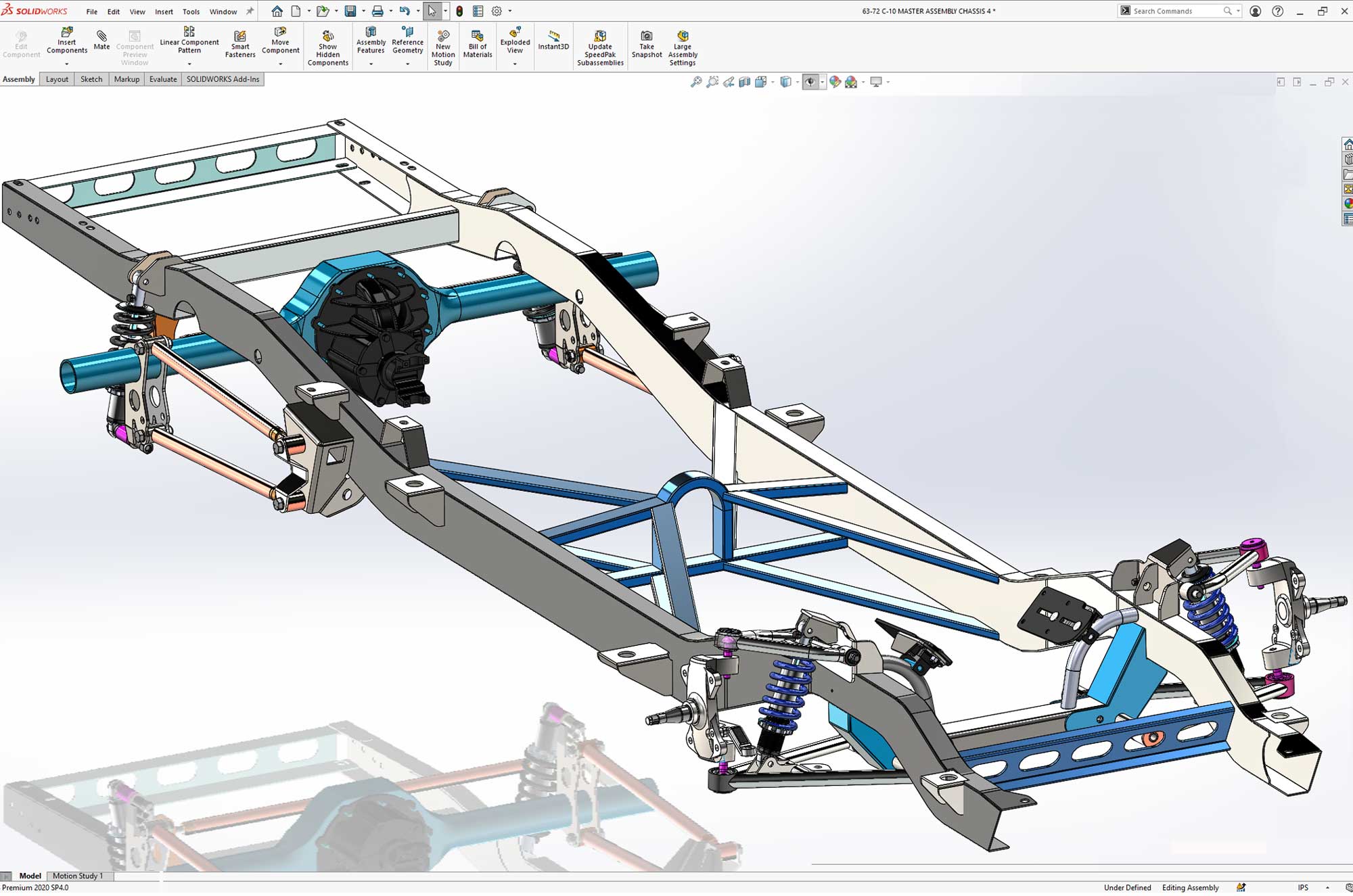Image resolution: width=1353 pixels, height=896 pixels.
Task: Open the Section View tool
Action: [x=745, y=82]
